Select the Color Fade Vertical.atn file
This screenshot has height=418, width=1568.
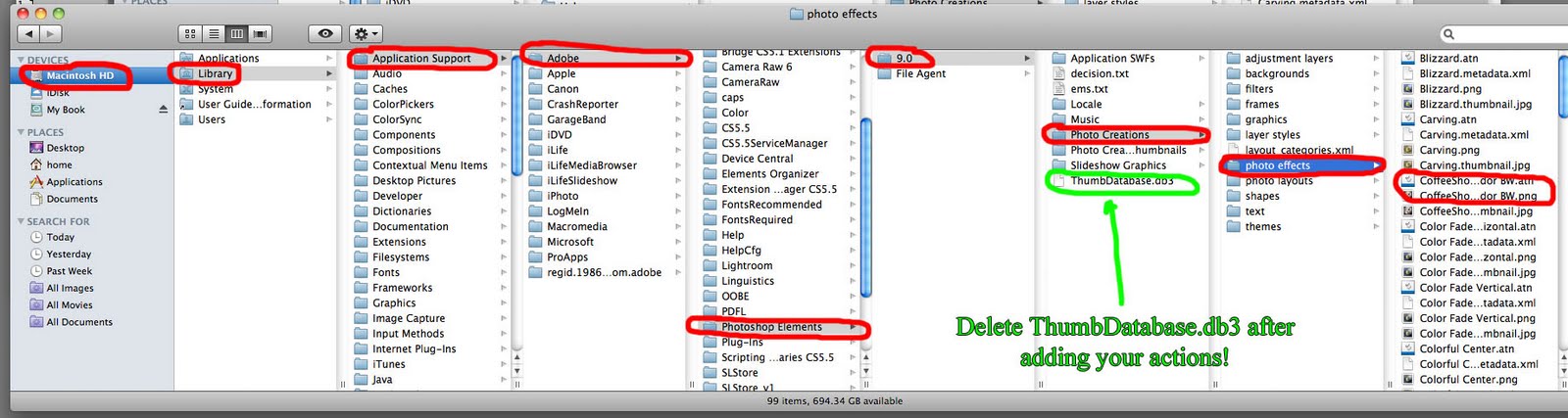click(x=1475, y=288)
